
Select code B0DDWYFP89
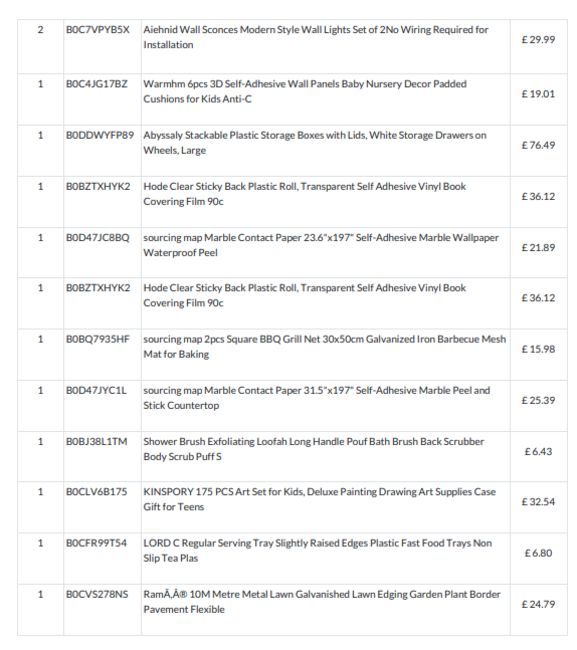tap(100, 136)
